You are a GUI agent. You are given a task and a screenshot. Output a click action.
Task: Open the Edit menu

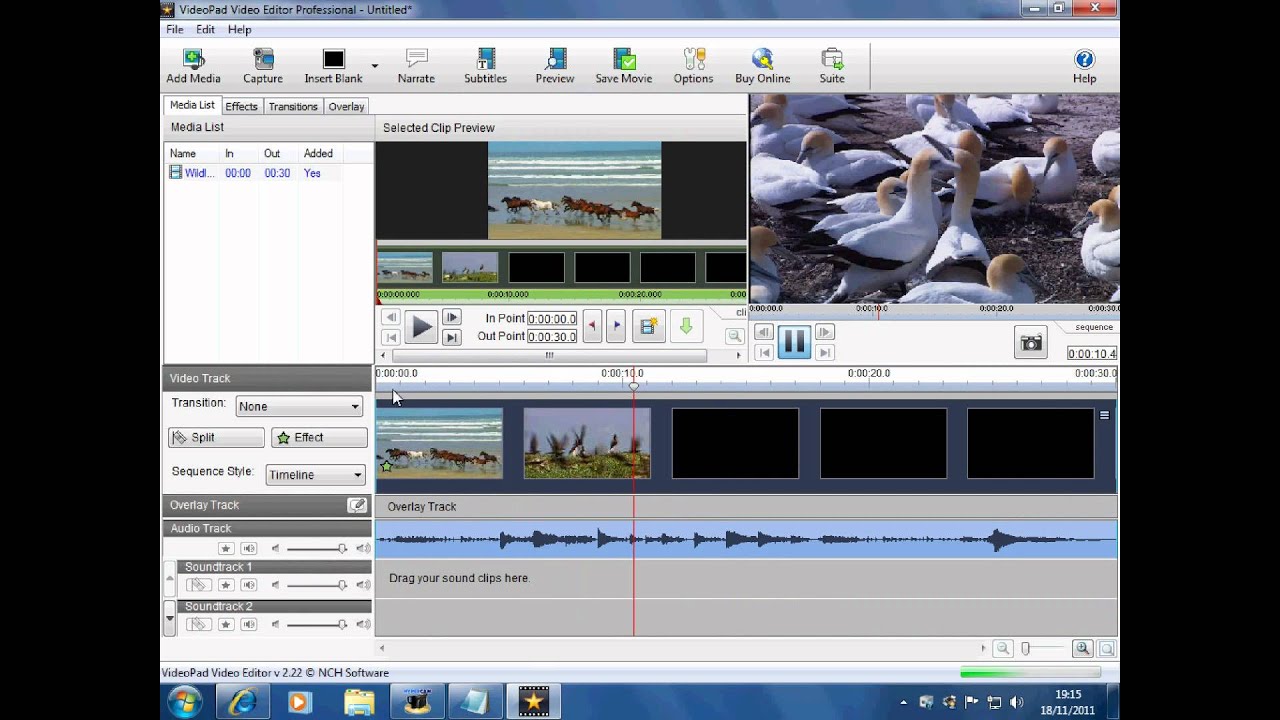(205, 30)
